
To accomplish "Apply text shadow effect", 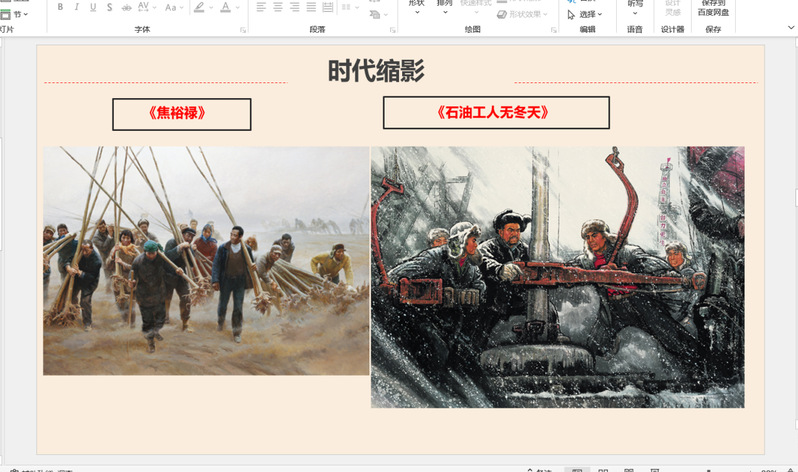I will click(109, 7).
